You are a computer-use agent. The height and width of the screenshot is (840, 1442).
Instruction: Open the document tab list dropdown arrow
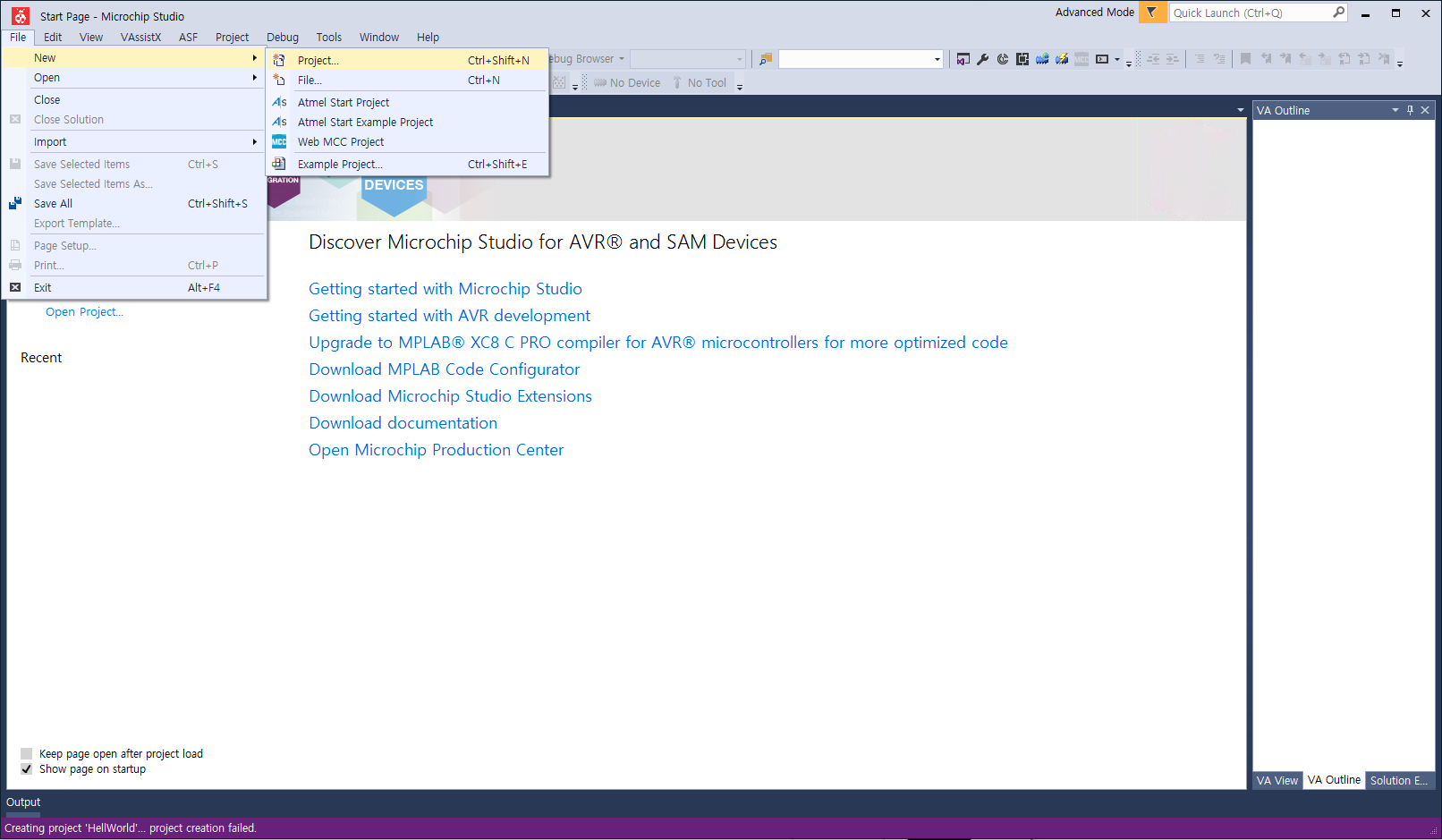(1240, 110)
